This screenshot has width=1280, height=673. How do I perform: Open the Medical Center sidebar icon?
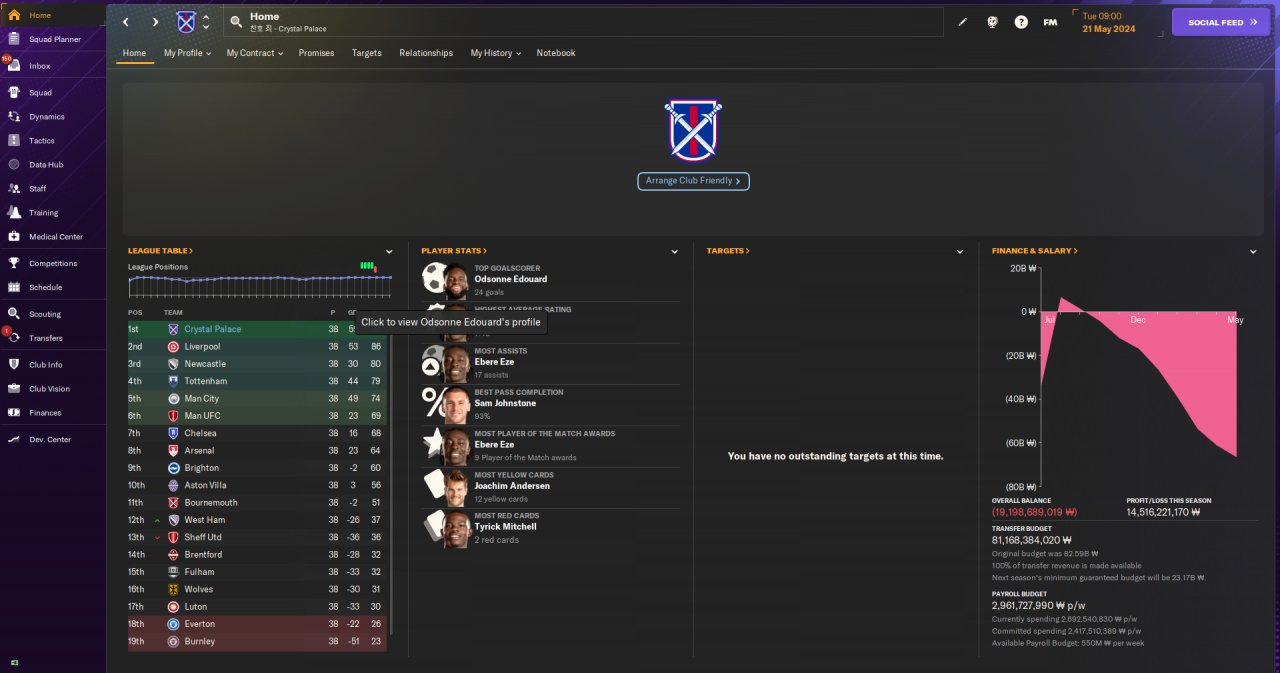[14, 237]
